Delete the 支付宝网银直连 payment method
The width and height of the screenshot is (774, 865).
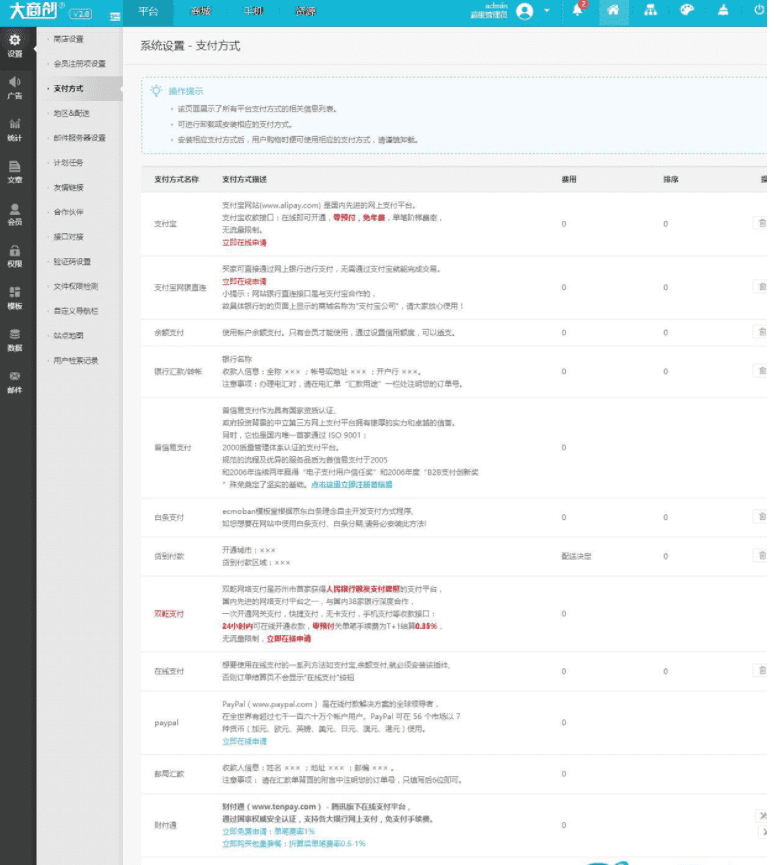click(x=761, y=287)
